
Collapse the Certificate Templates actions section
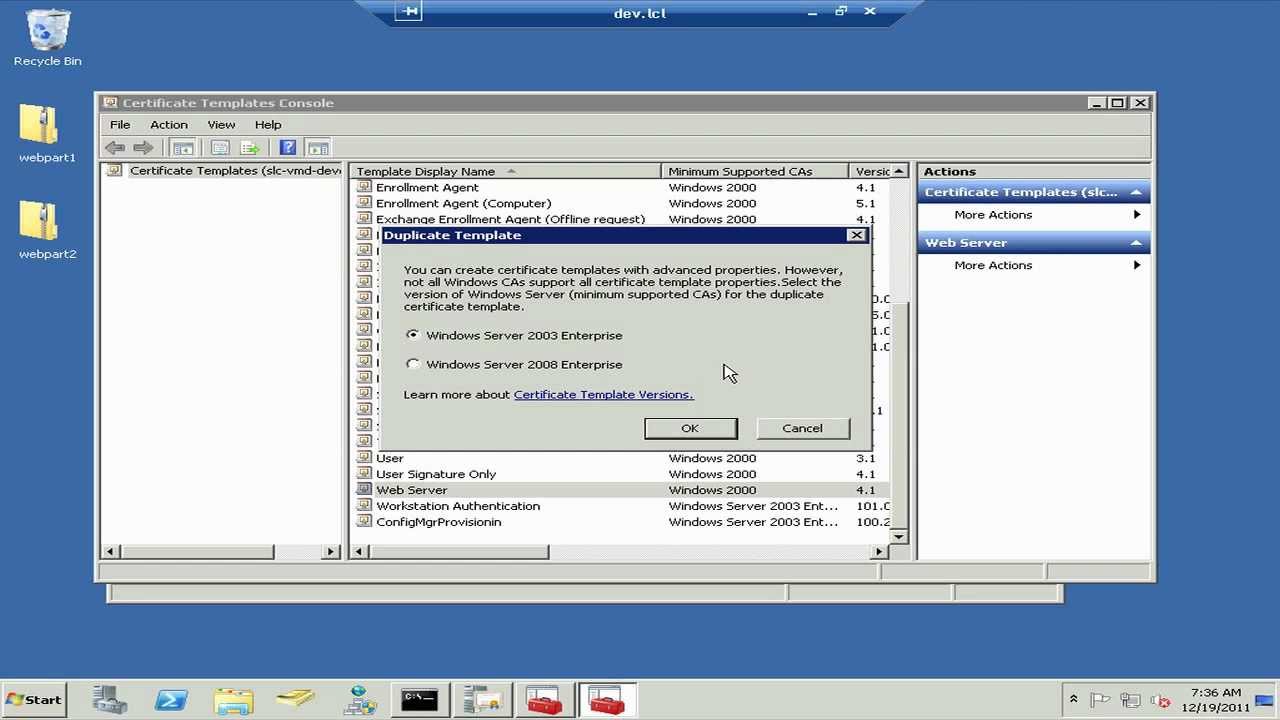pyautogui.click(x=1136, y=192)
